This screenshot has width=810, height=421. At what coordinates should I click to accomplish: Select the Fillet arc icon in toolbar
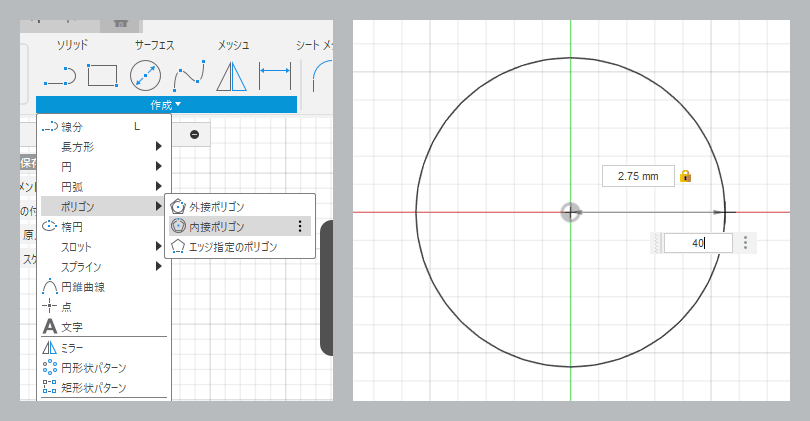321,76
